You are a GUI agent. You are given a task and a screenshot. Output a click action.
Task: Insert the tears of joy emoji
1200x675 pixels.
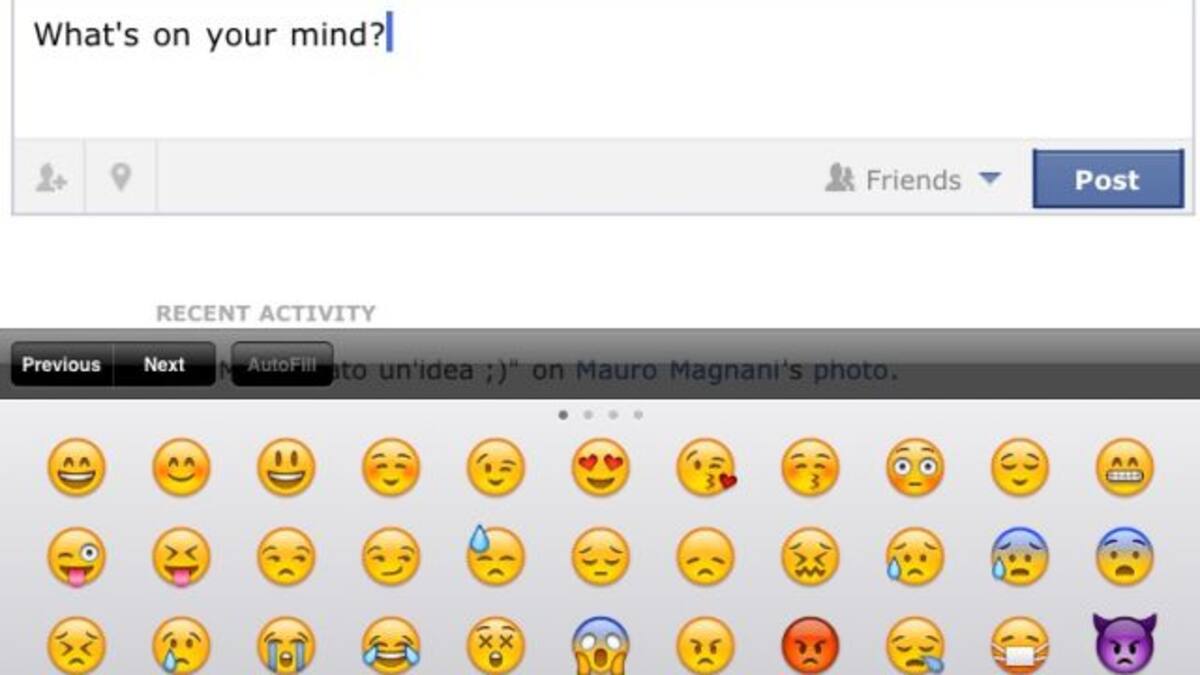391,646
